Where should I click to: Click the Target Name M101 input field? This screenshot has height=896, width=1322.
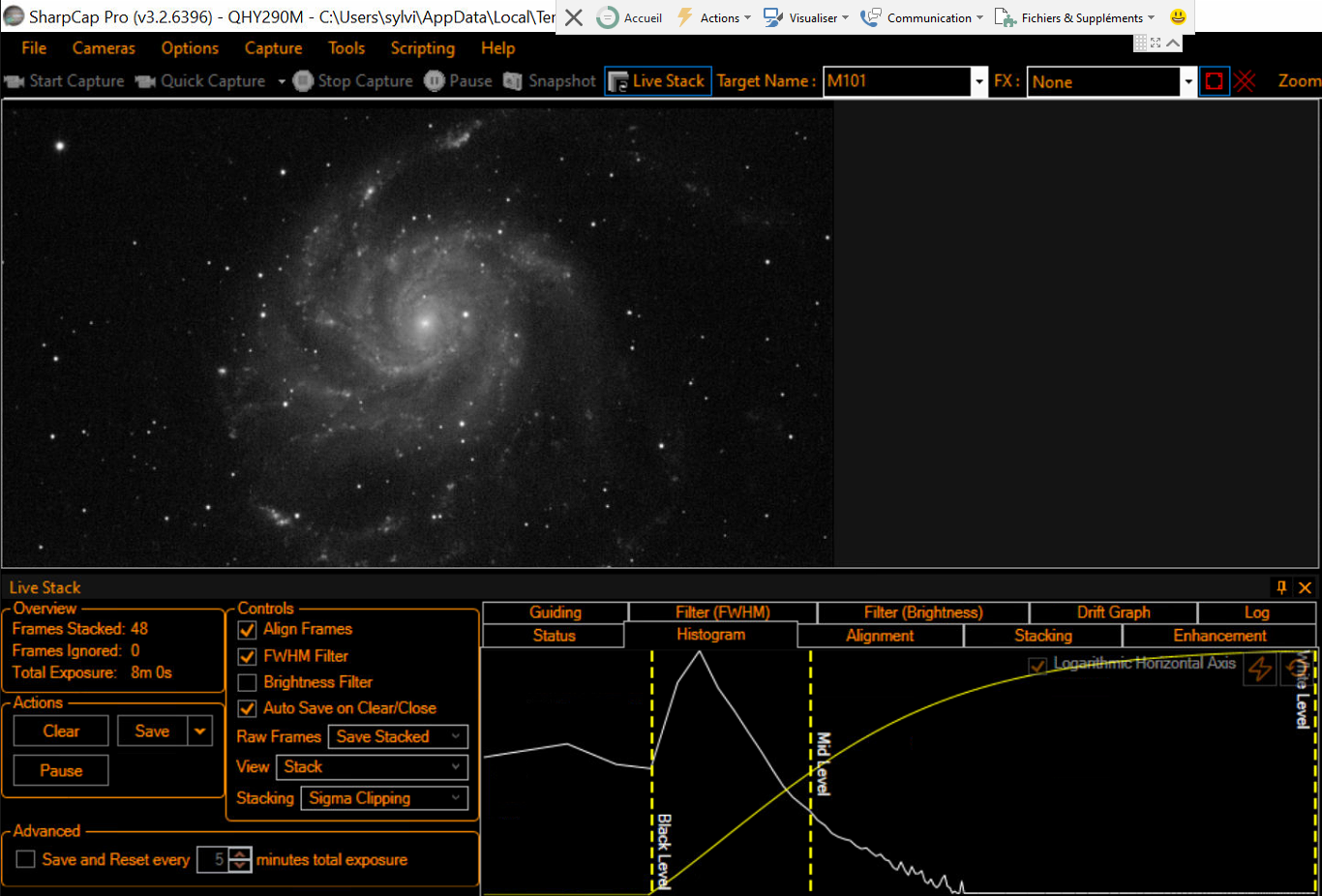click(897, 82)
